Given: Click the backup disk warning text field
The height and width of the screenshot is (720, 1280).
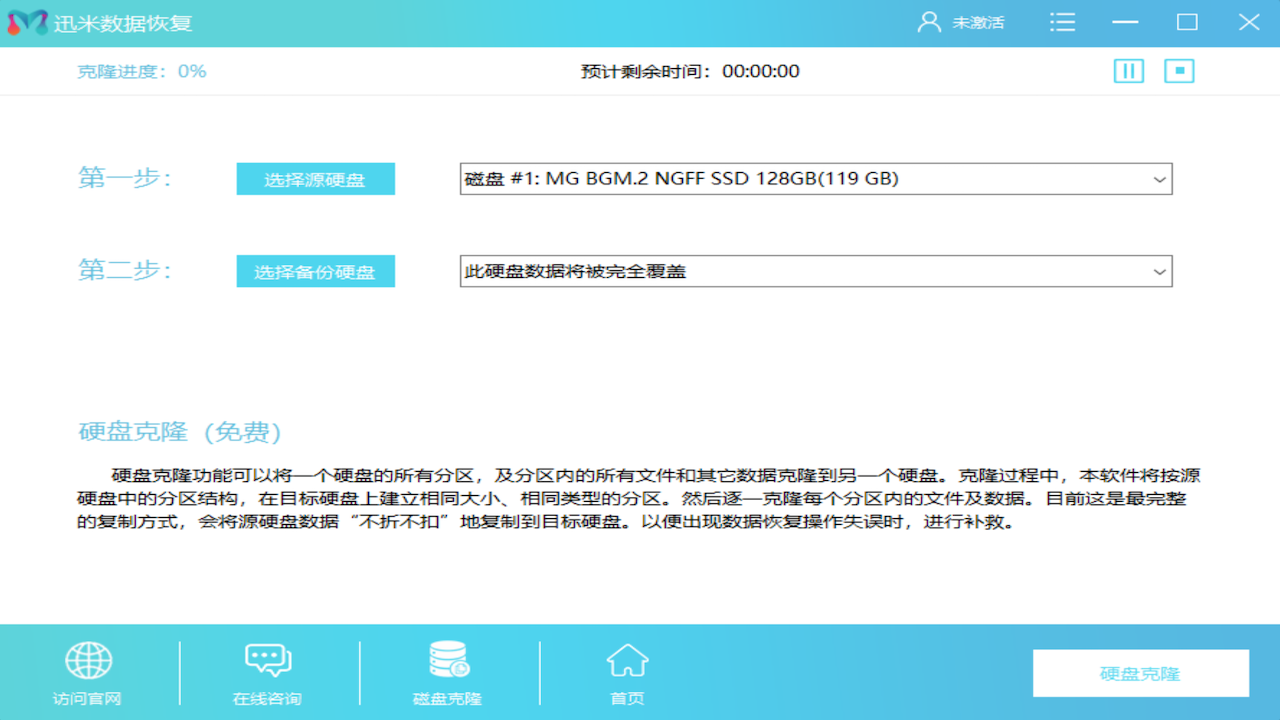Looking at the screenshot, I should click(x=700, y=271).
